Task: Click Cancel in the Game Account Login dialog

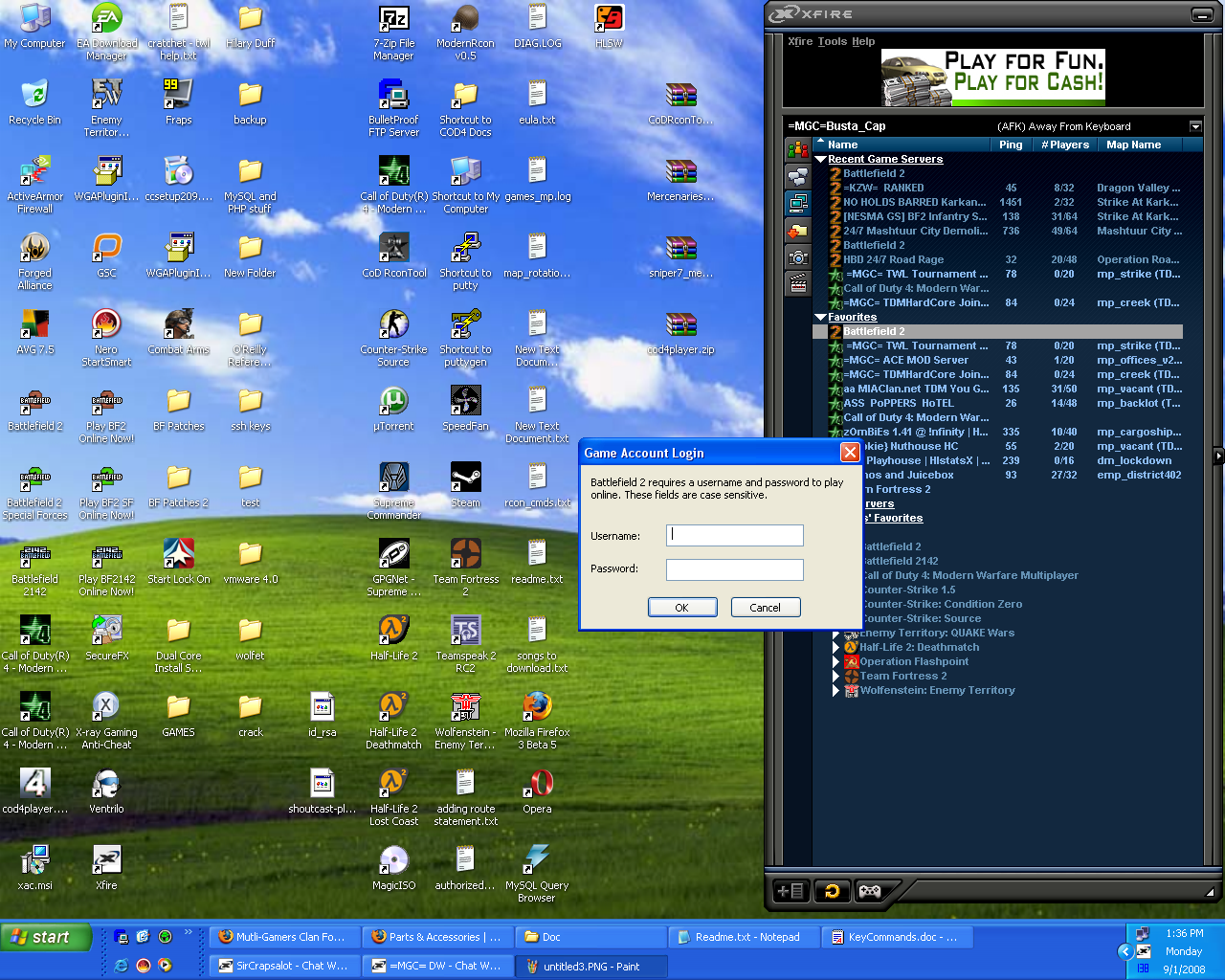Action: (766, 607)
